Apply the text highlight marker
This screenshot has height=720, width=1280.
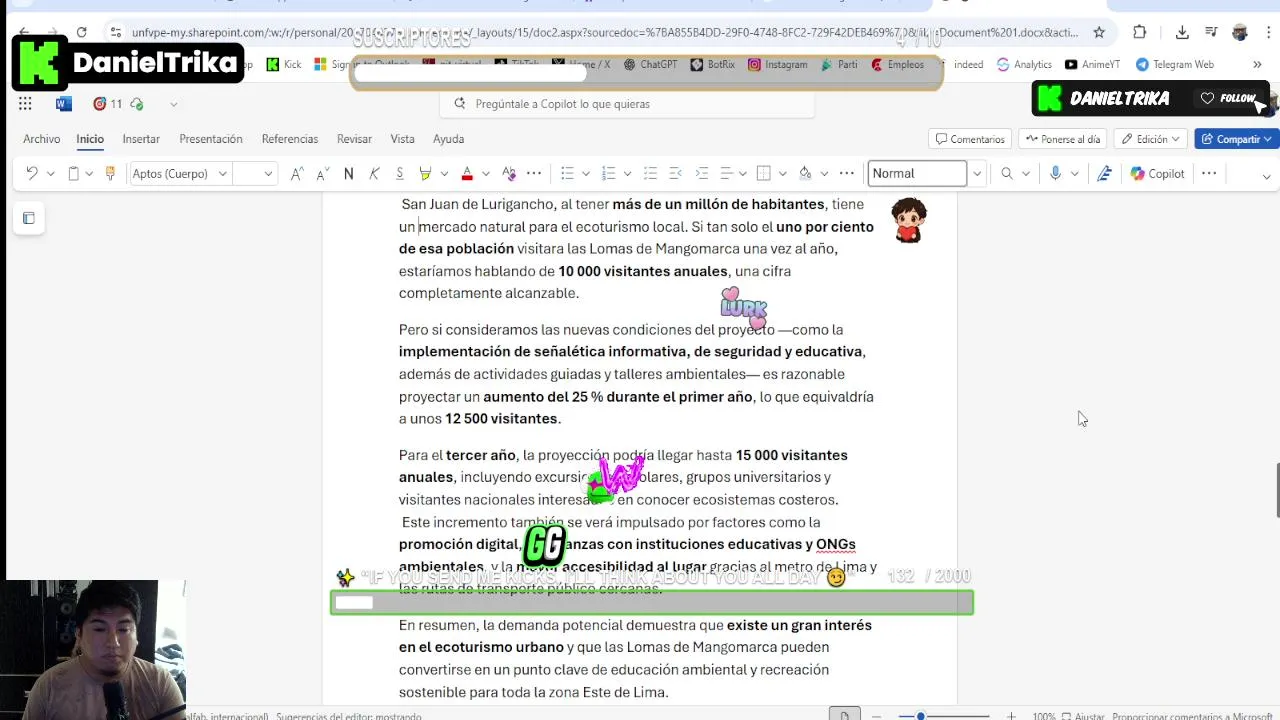click(425, 174)
